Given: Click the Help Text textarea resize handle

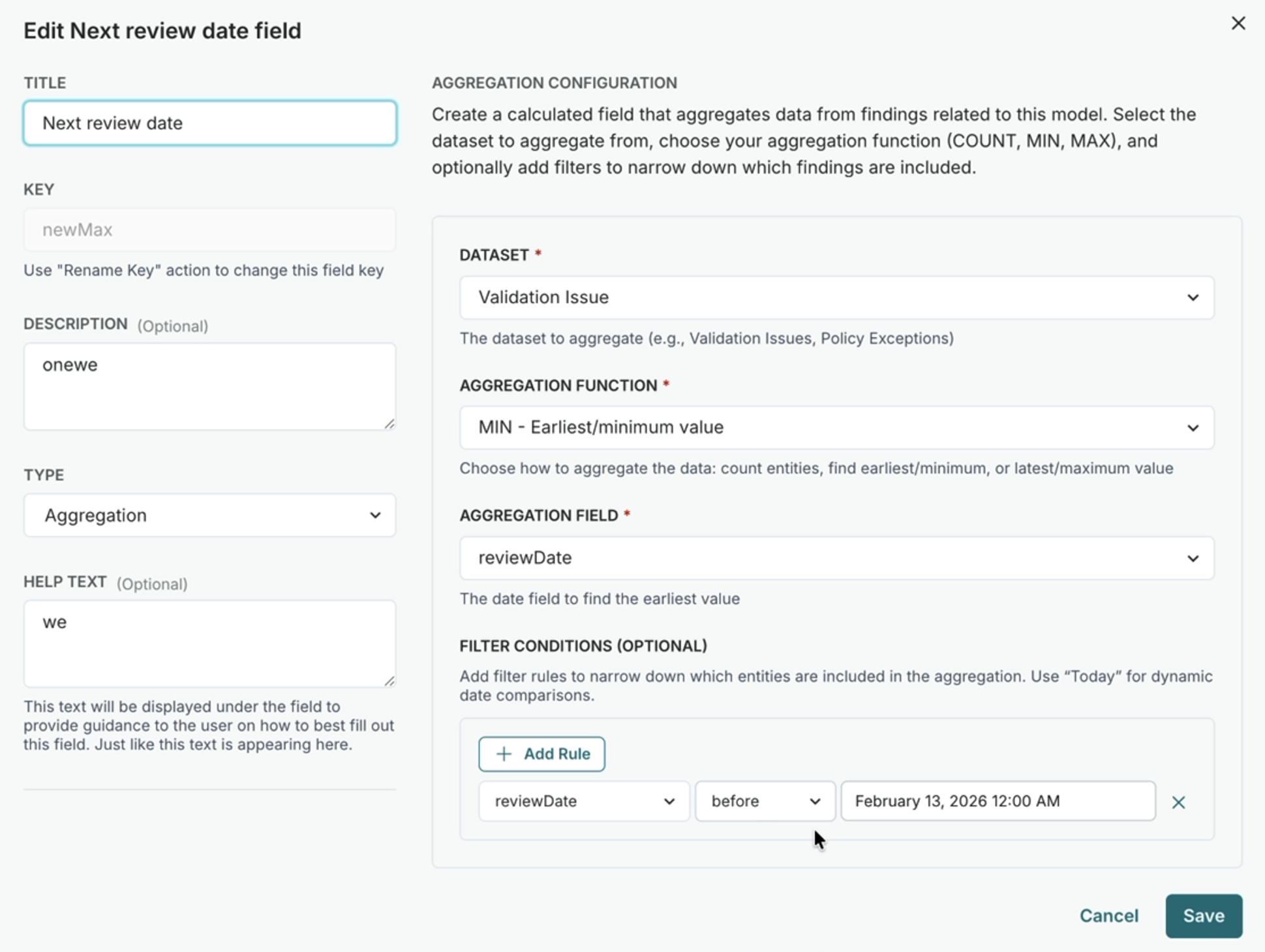Looking at the screenshot, I should click(x=389, y=681).
